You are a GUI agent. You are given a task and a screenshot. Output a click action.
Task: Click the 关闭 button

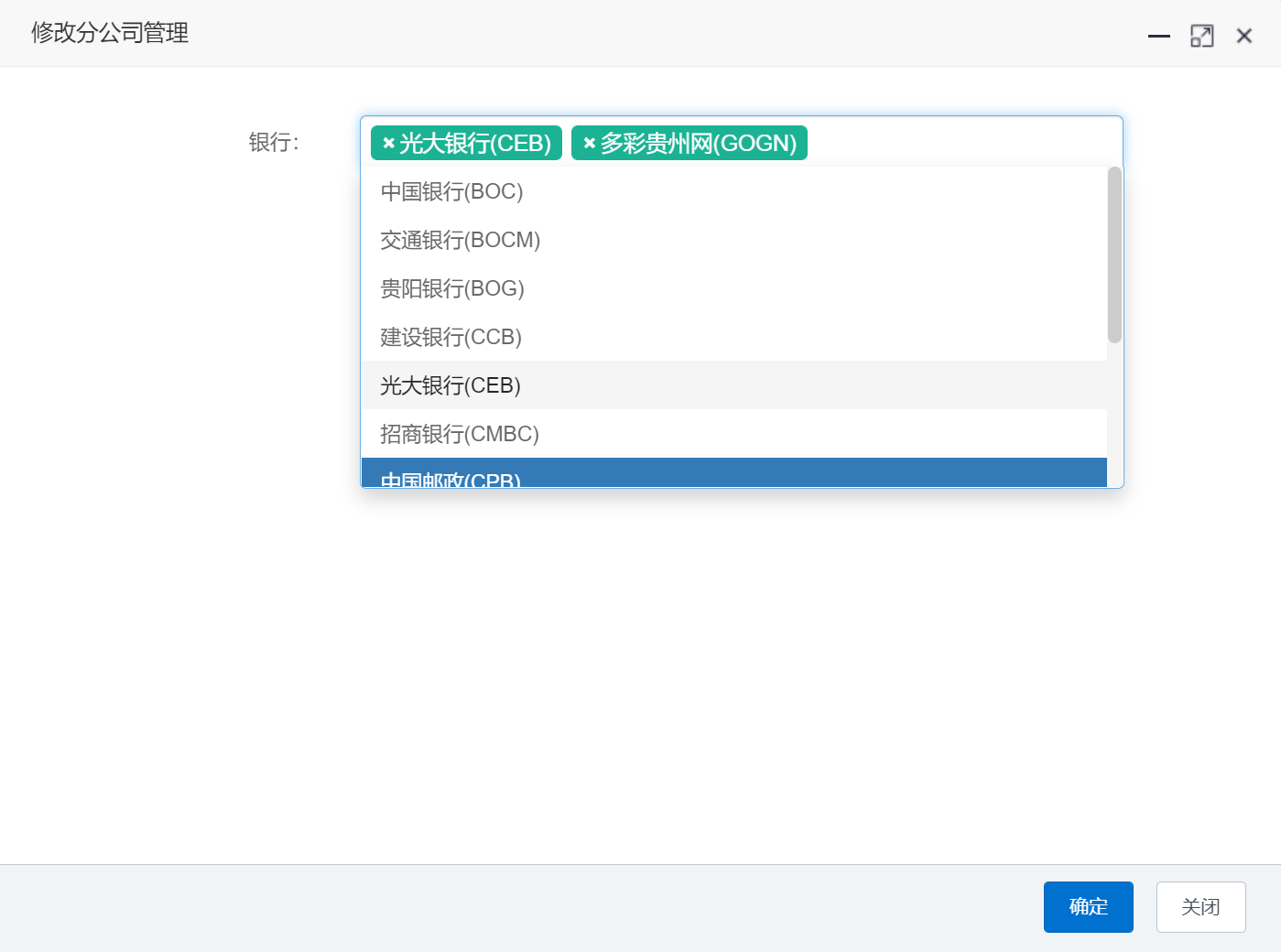tap(1200, 907)
